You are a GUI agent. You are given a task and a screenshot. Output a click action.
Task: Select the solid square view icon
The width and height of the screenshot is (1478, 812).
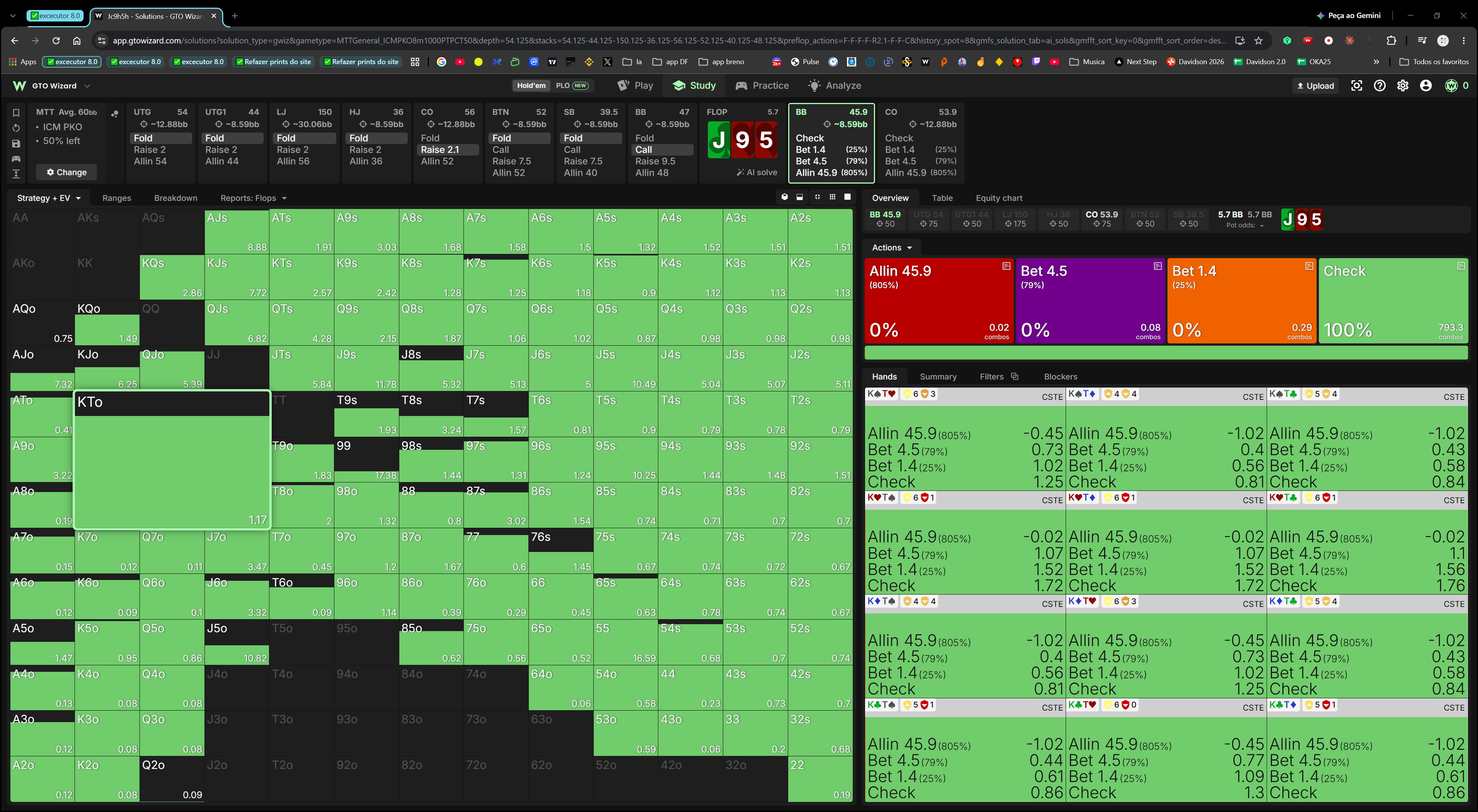(x=847, y=197)
